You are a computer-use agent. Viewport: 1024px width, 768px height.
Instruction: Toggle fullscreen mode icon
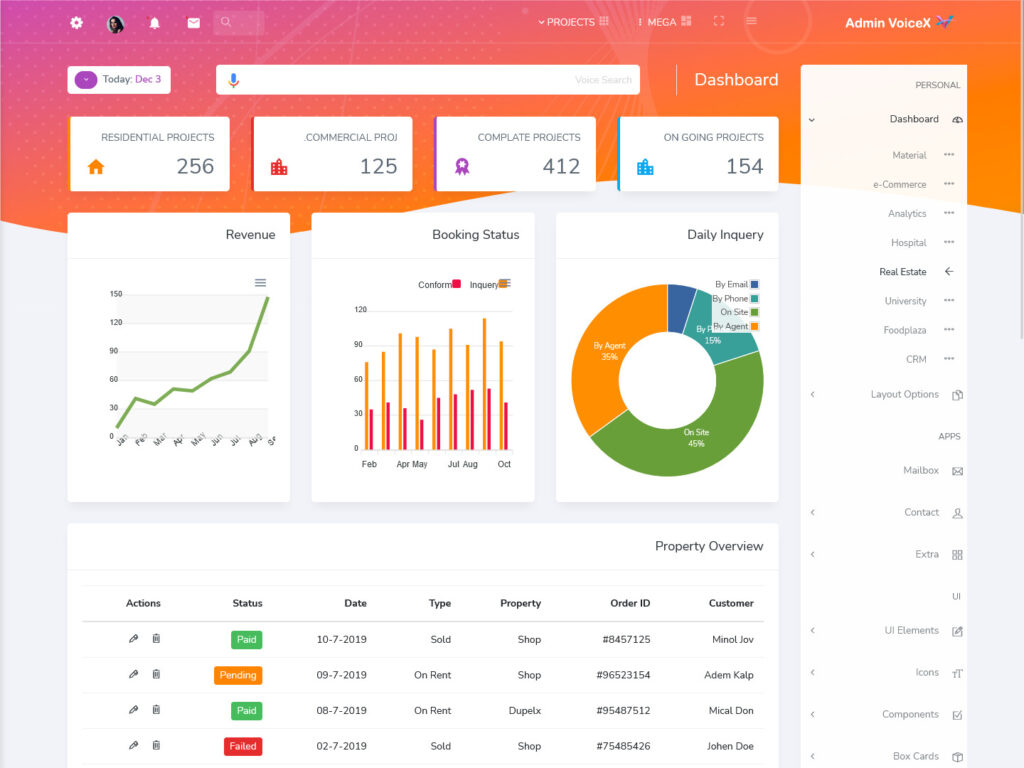pyautogui.click(x=719, y=21)
